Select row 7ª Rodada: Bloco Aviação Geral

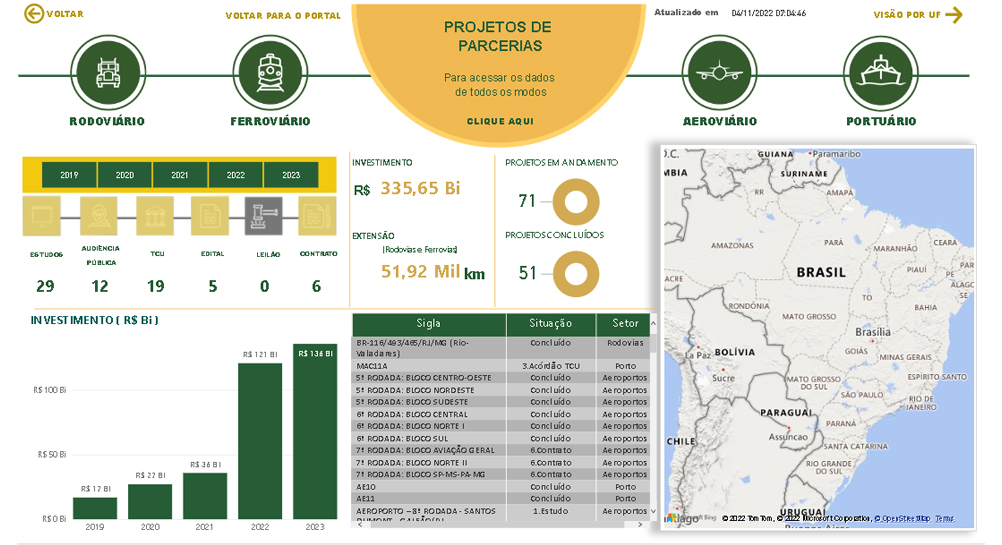coord(501,450)
